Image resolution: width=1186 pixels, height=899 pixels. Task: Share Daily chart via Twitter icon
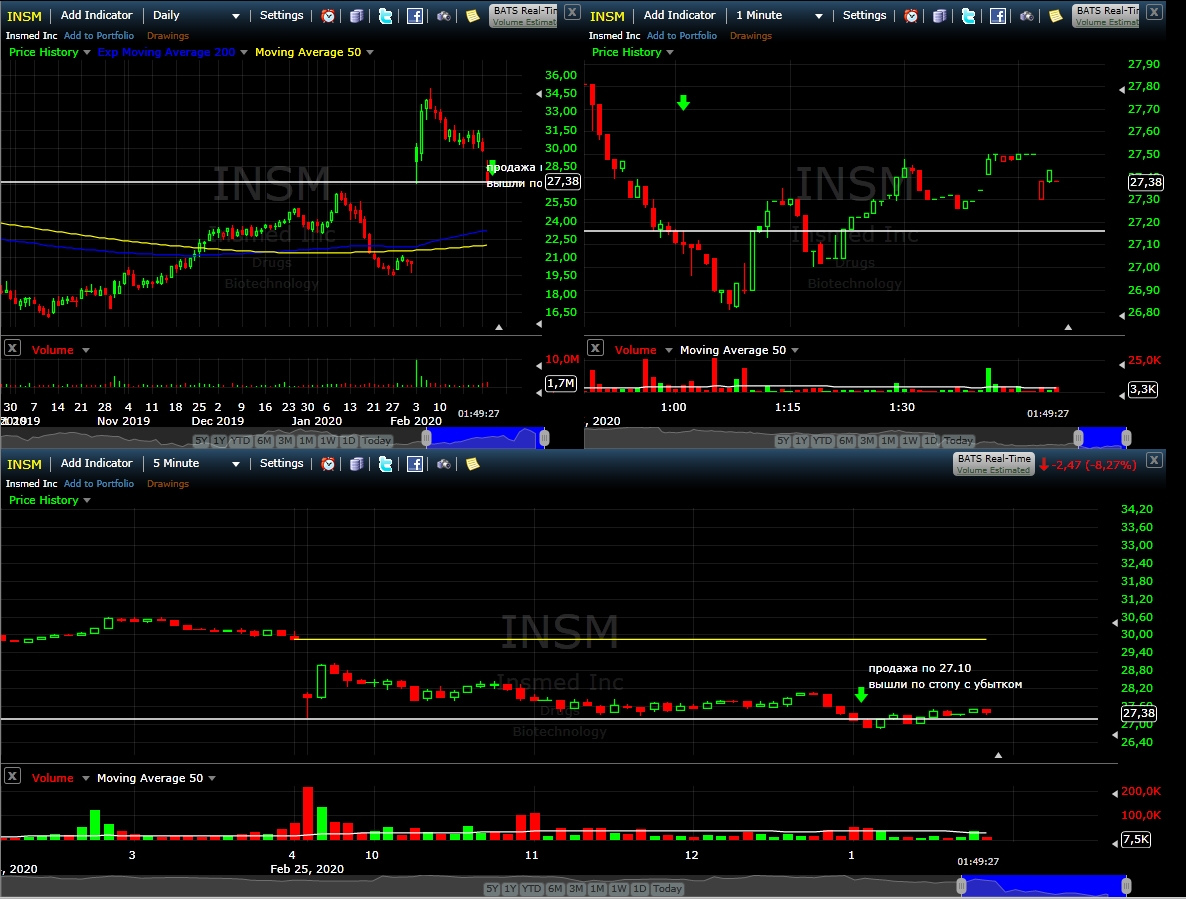pos(385,16)
